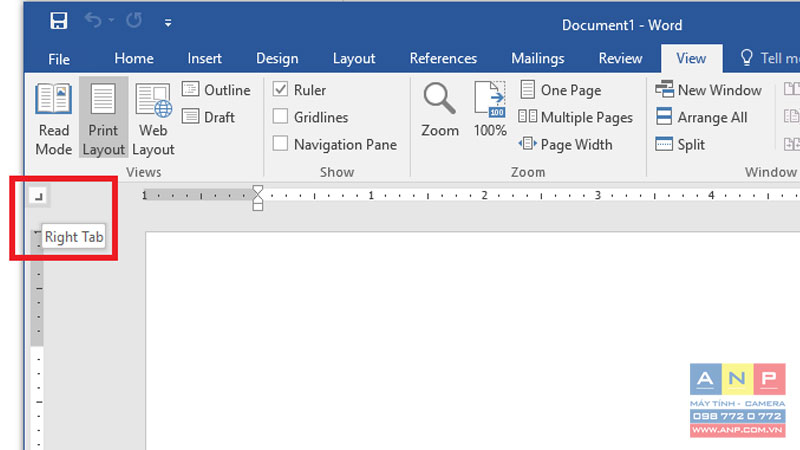Click the Redo/Repeat icon
Viewport: 800px width, 450px height.
tap(134, 20)
